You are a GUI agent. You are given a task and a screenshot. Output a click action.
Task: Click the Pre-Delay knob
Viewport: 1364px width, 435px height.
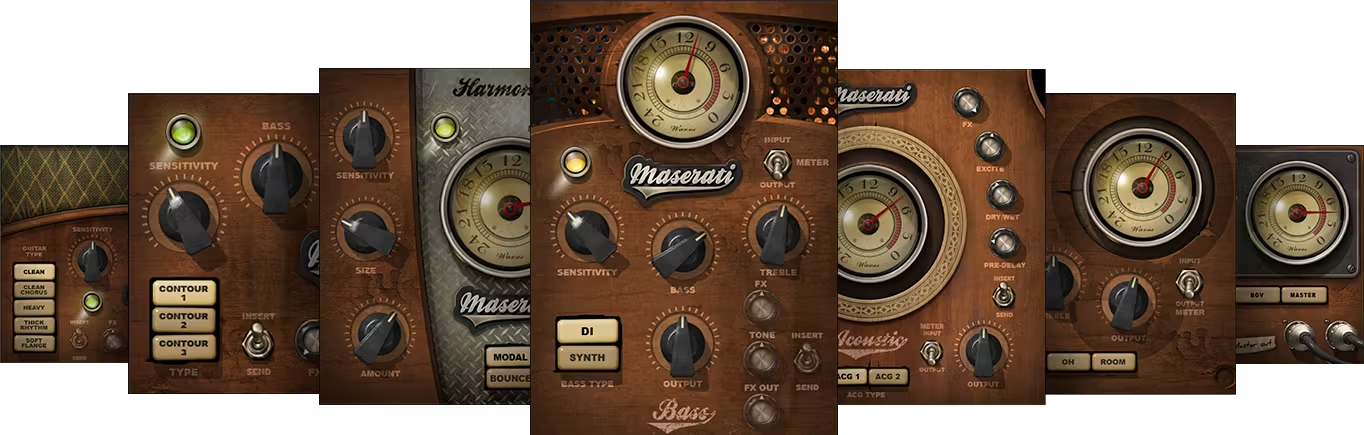click(1003, 242)
